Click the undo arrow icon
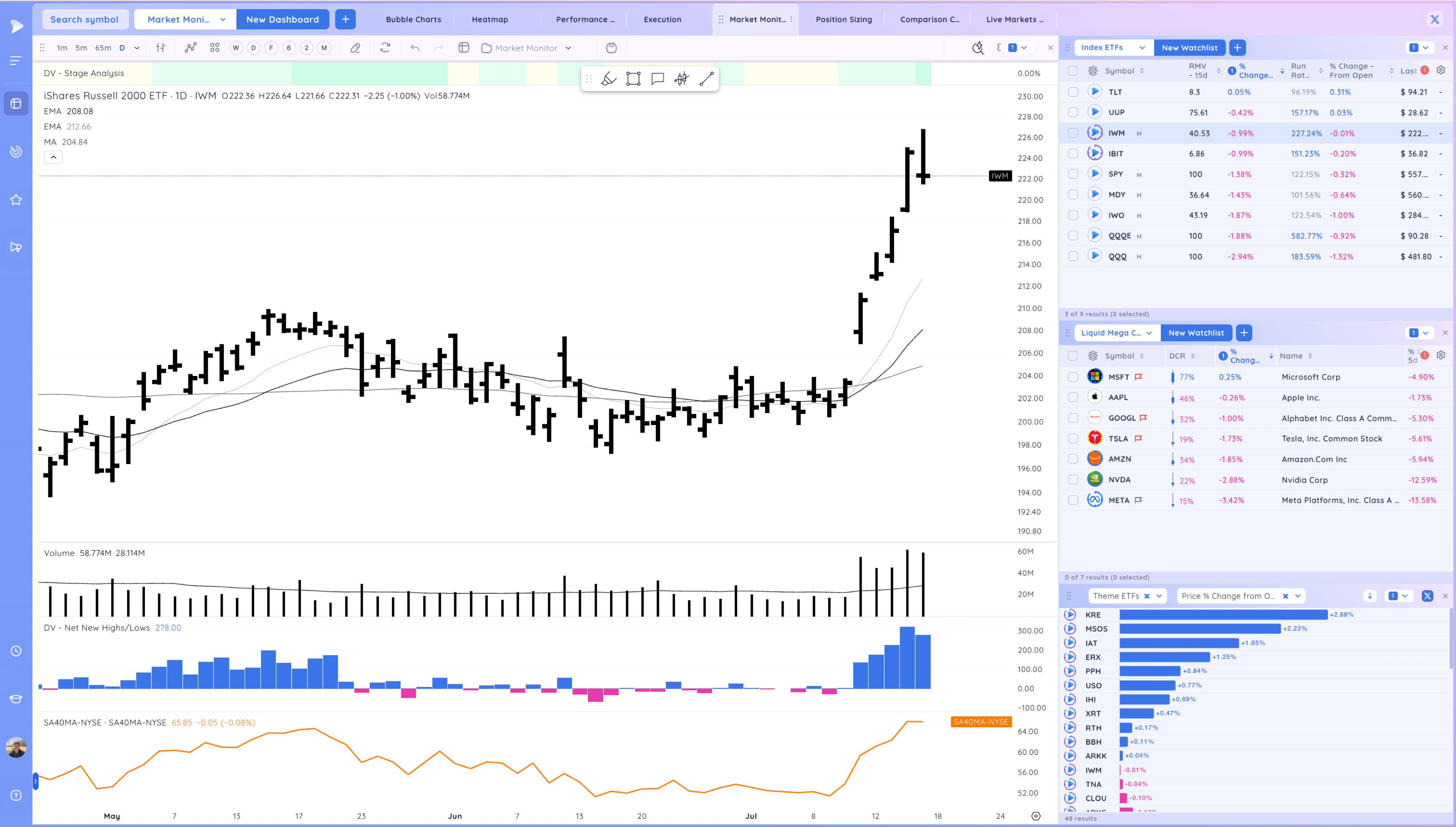The height and width of the screenshot is (827, 1456). click(x=415, y=48)
